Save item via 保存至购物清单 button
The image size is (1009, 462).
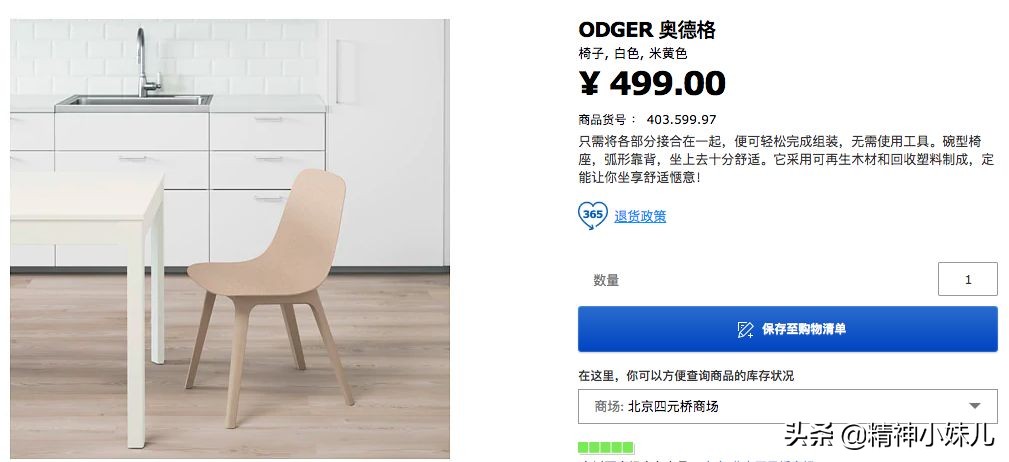pos(788,329)
